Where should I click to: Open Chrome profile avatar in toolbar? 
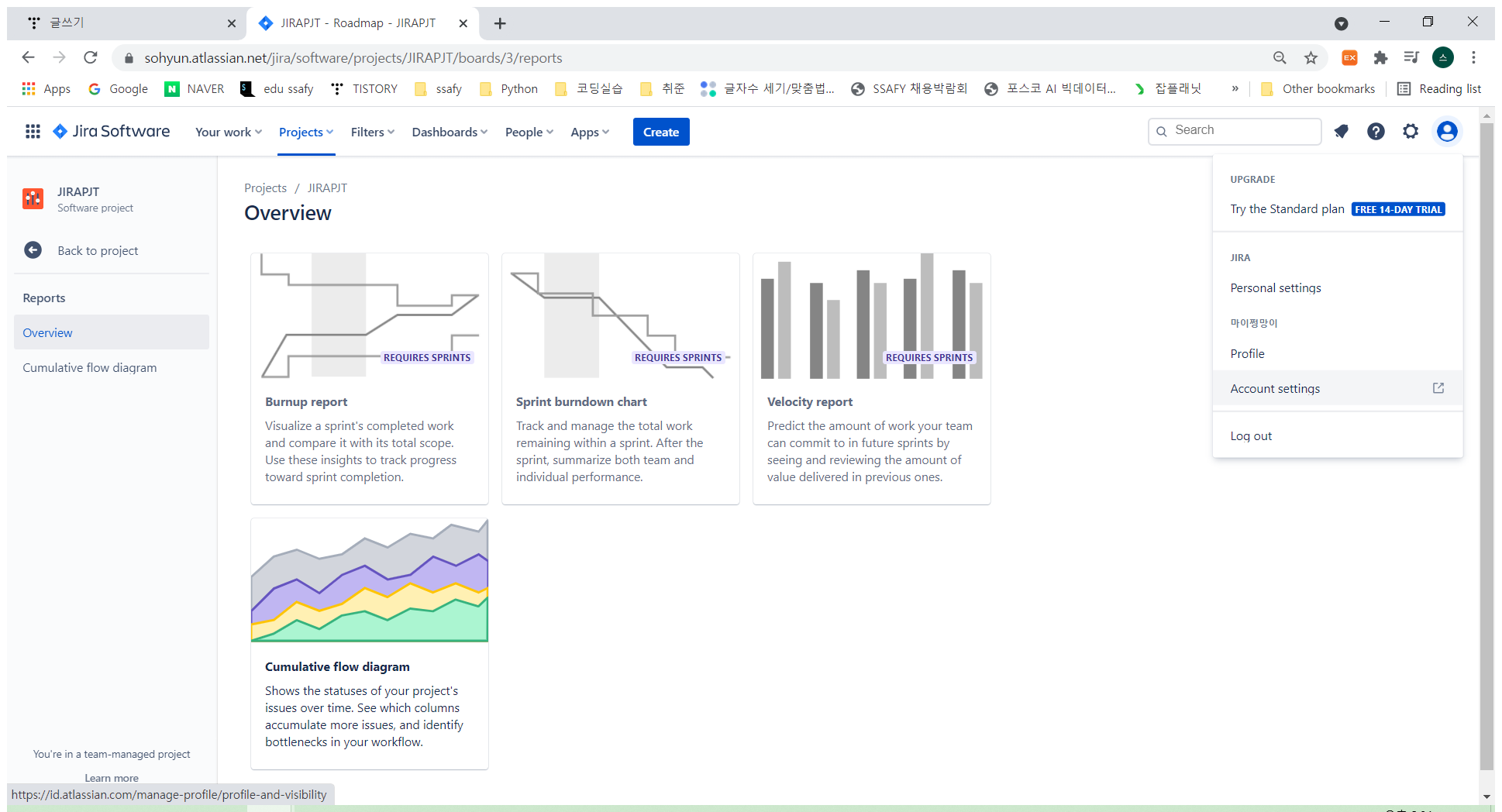pyautogui.click(x=1443, y=57)
